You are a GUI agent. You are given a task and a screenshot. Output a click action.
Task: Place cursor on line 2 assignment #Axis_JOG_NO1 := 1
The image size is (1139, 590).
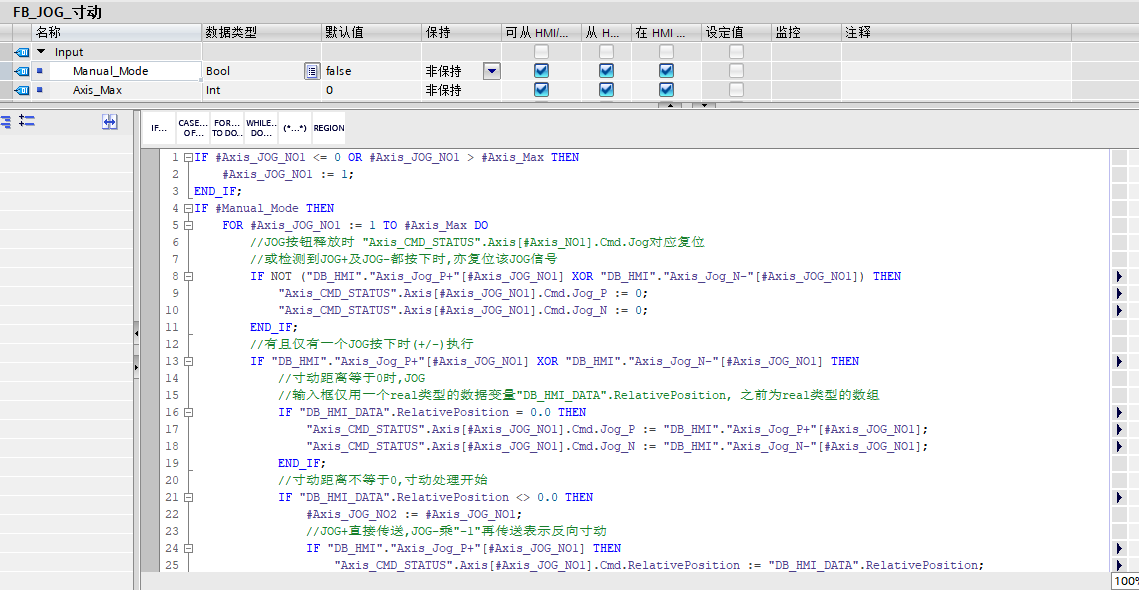(288, 174)
